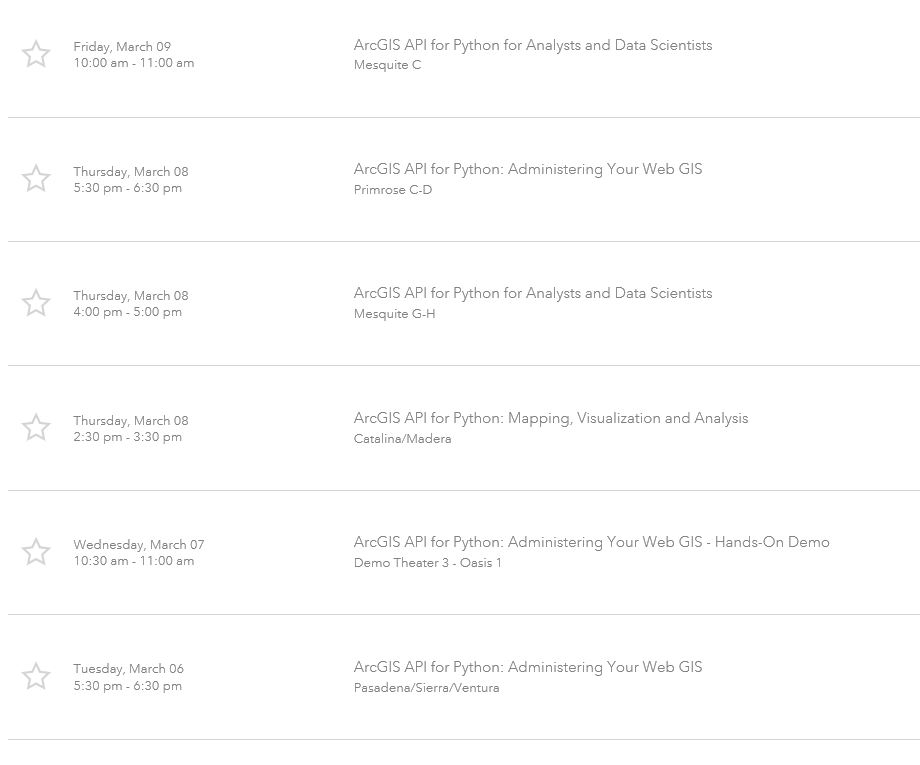The image size is (920, 765).
Task: Click Pasadena/Sierra/Ventura location text
Action: click(x=427, y=688)
